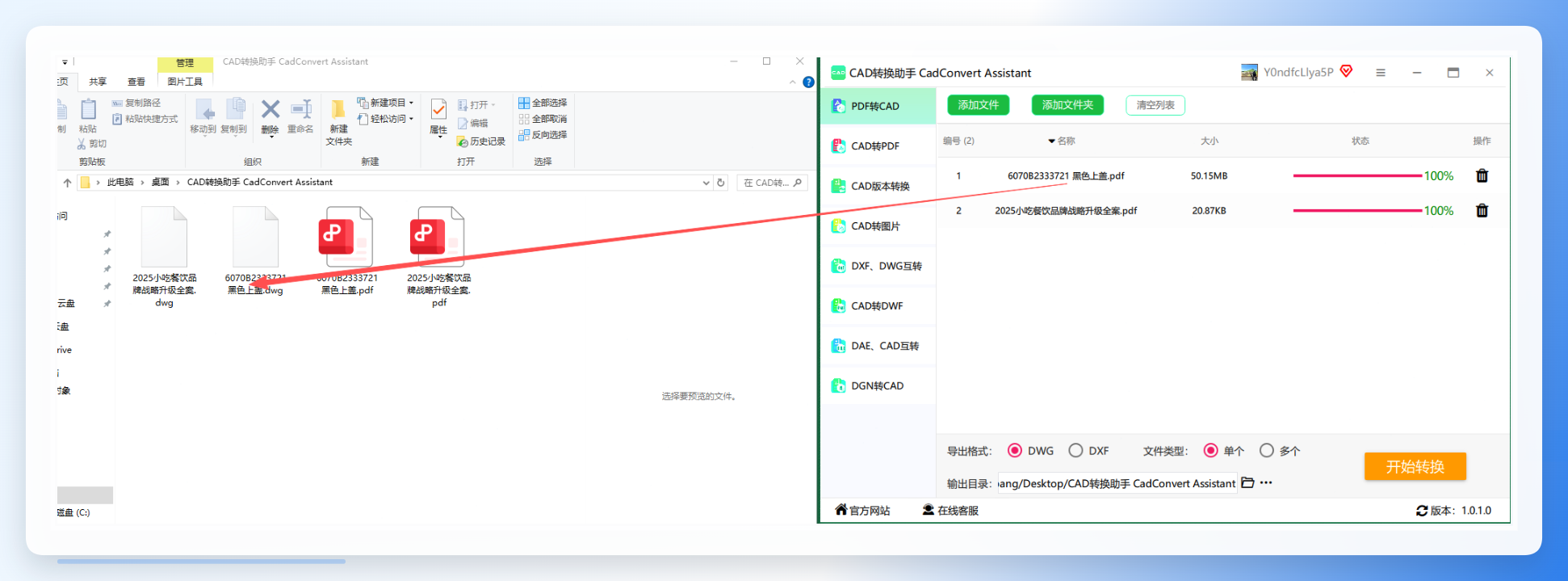Switch to CAD转PDF in the sidebar
Screen dimensions: 1568x581
point(878,146)
